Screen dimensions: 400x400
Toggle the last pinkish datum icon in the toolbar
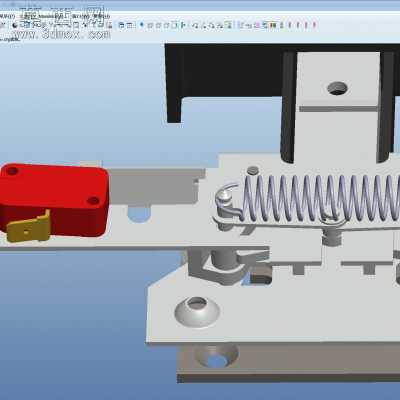(314, 25)
